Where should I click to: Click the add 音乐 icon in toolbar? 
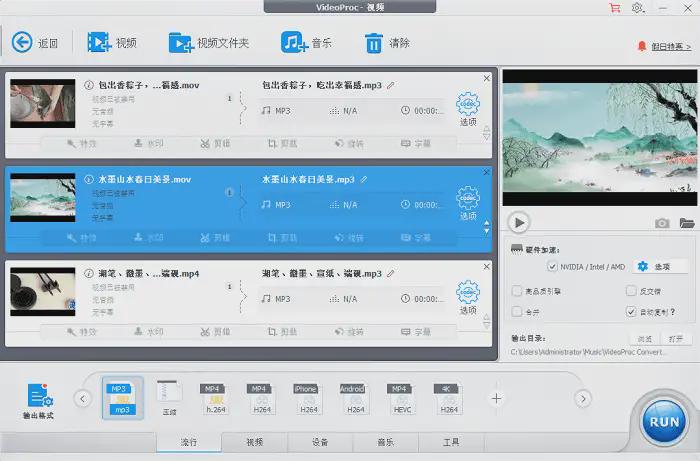tap(293, 42)
